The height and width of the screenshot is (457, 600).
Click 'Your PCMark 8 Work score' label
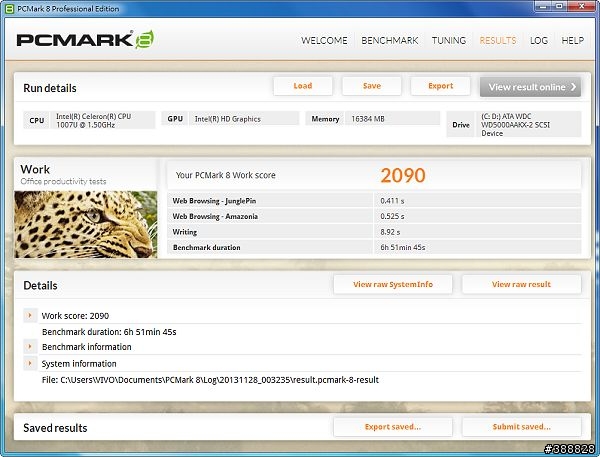click(225, 175)
